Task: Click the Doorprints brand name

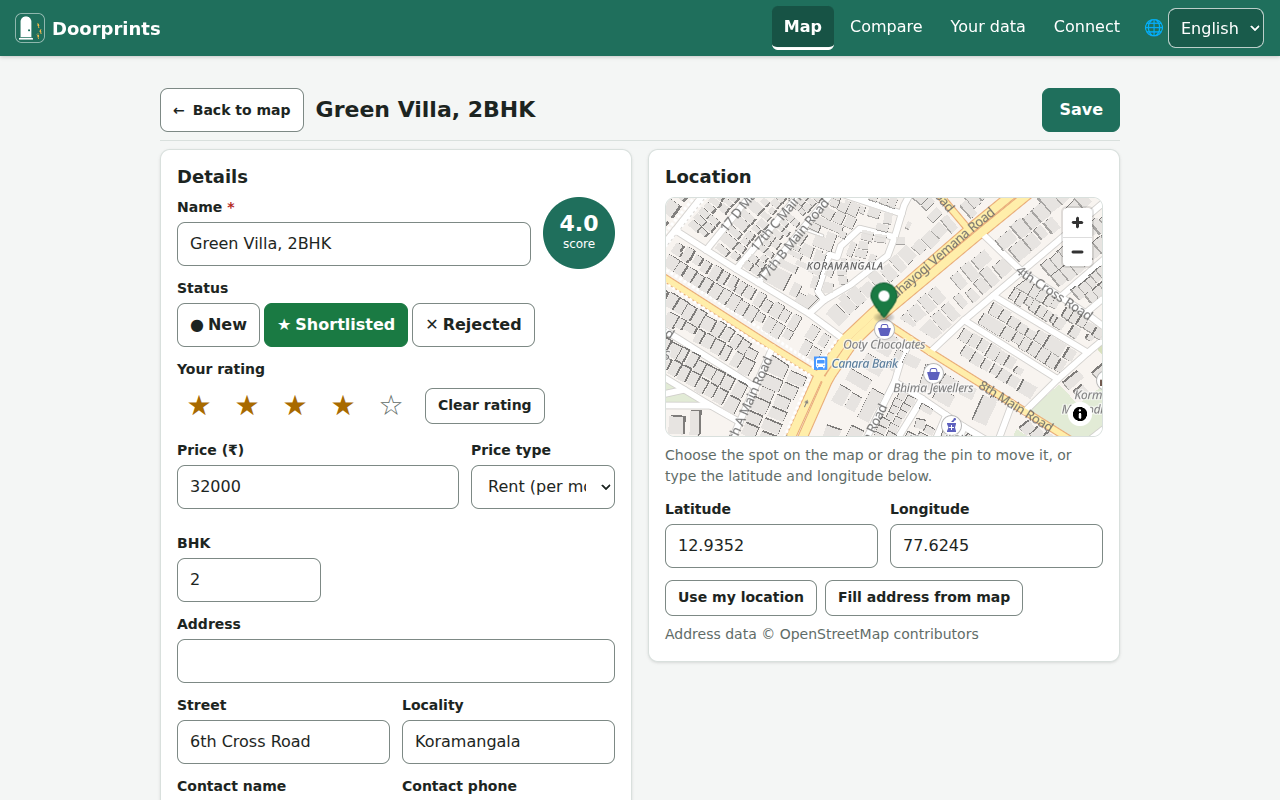Action: 106,29
